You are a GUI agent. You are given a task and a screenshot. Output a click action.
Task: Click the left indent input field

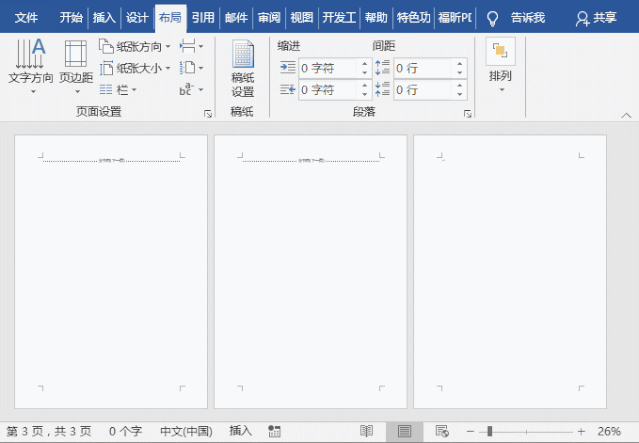(328, 68)
